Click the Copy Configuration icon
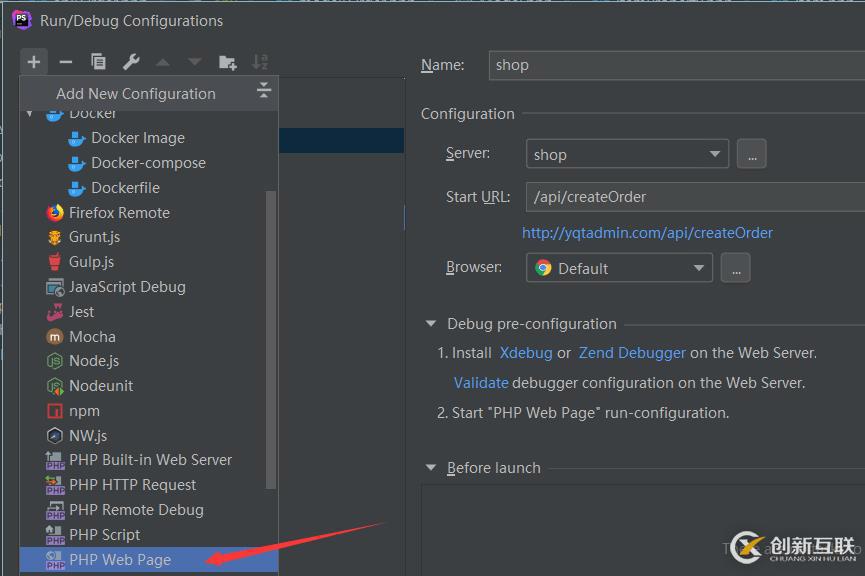This screenshot has width=865, height=576. pos(98,62)
